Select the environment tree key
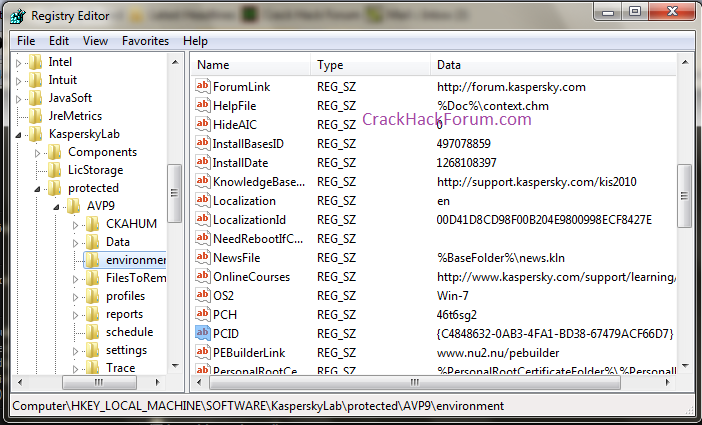 pyautogui.click(x=136, y=260)
